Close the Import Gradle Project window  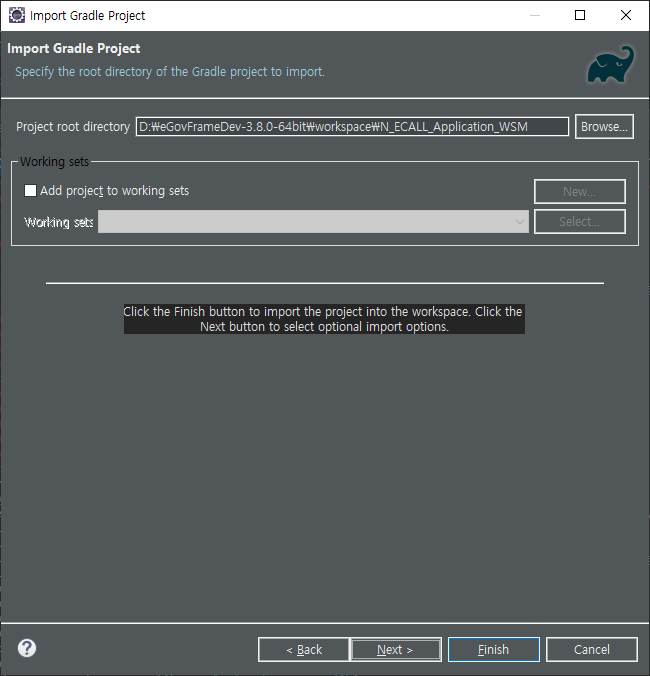tap(626, 16)
